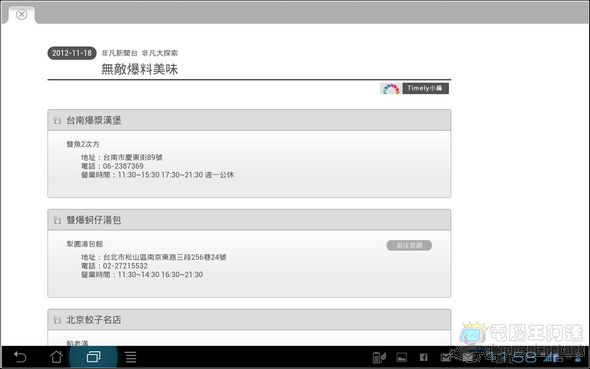Tap the gray button beside 梨園湯包館
590x369 pixels.
[x=409, y=245]
